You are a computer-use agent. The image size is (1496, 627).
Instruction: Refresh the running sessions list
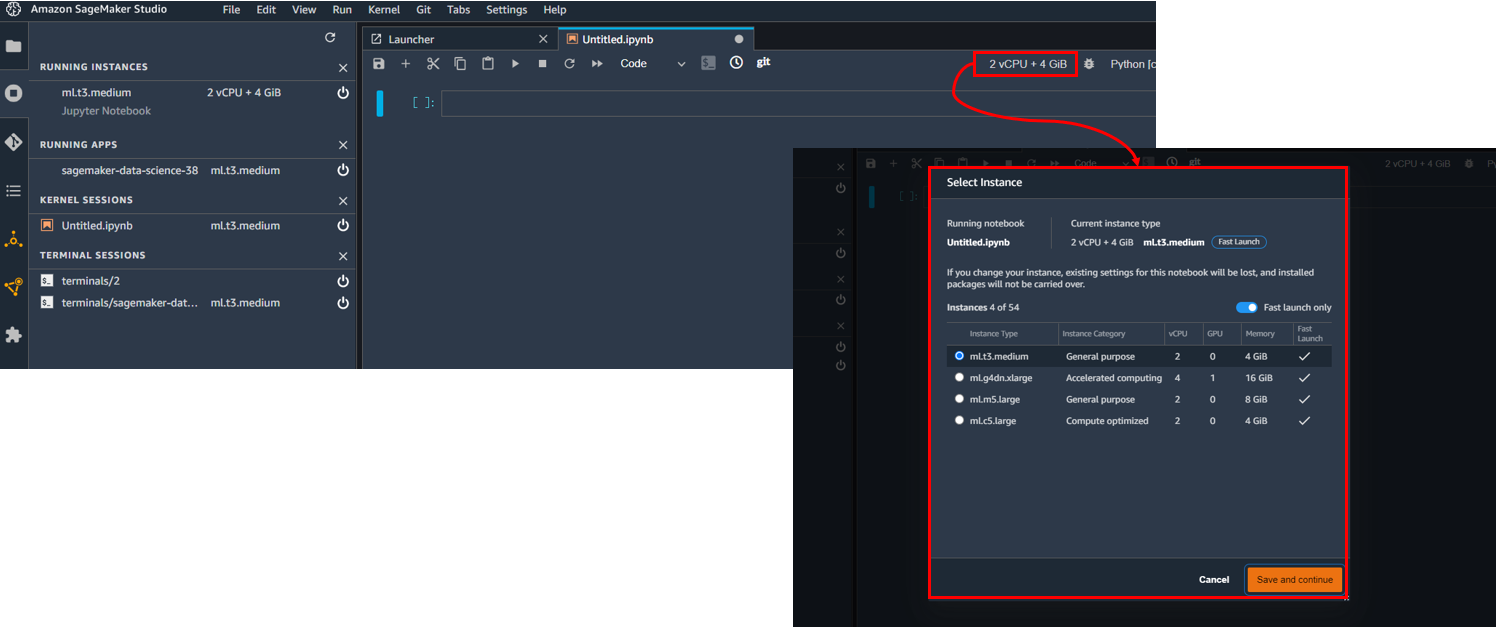pyautogui.click(x=330, y=38)
